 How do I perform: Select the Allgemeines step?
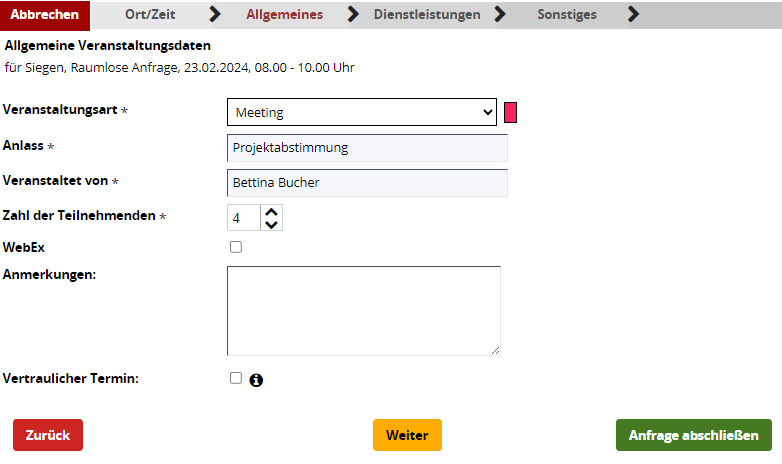284,15
